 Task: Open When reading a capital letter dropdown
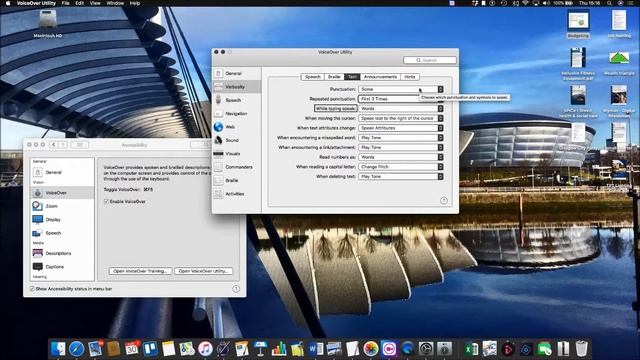[401, 167]
